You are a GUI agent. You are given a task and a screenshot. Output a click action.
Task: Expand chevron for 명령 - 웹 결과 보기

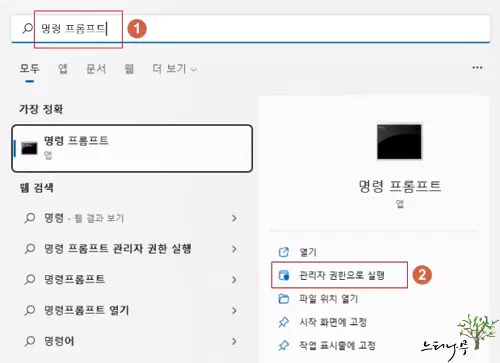tap(234, 218)
